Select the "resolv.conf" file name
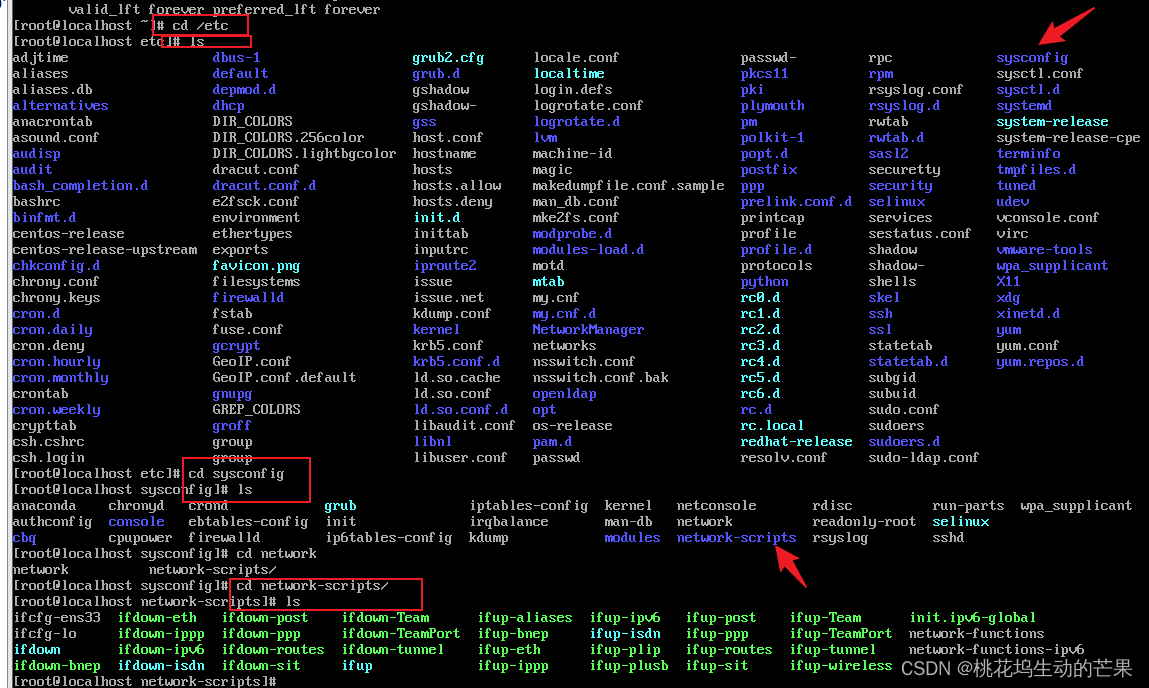Viewport: 1149px width, 688px height. pos(784,458)
